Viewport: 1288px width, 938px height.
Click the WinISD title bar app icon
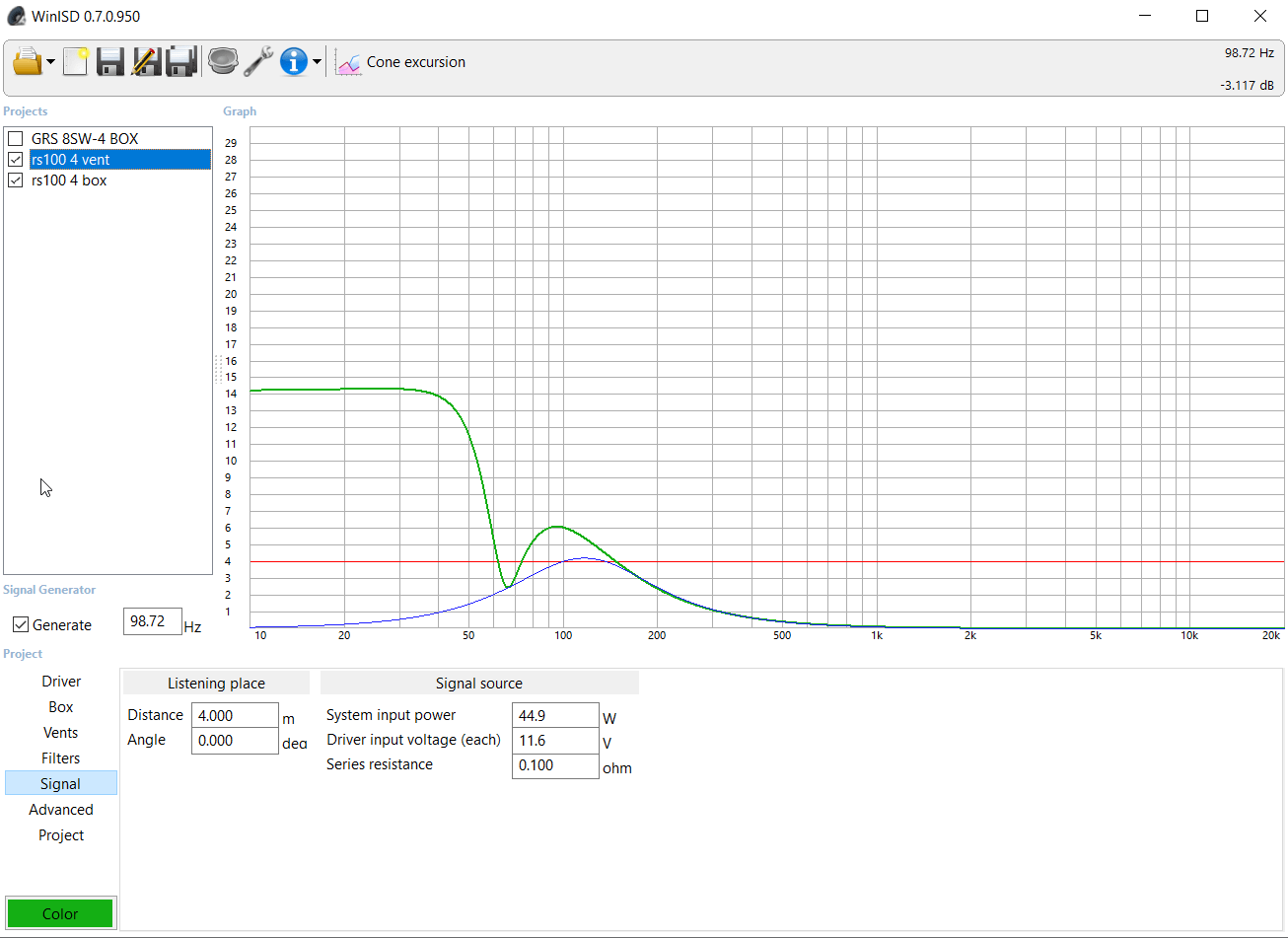click(16, 16)
